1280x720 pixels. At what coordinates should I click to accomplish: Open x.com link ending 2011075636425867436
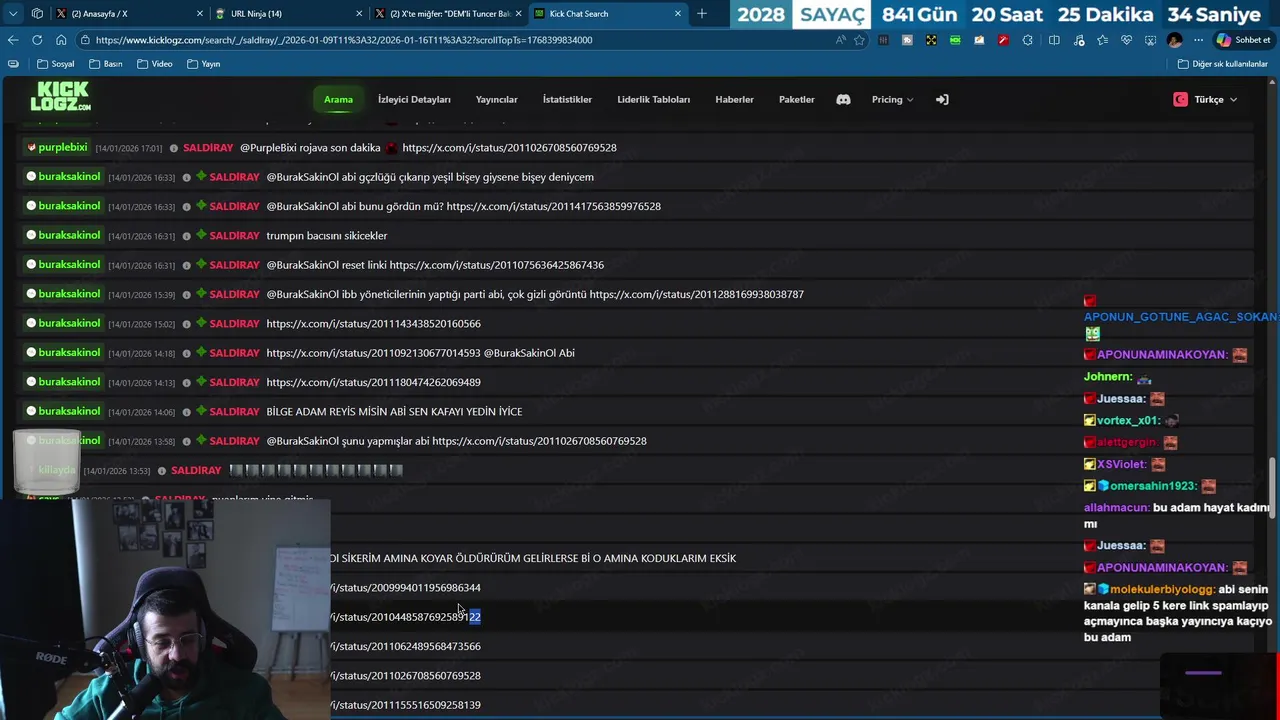(x=496, y=265)
